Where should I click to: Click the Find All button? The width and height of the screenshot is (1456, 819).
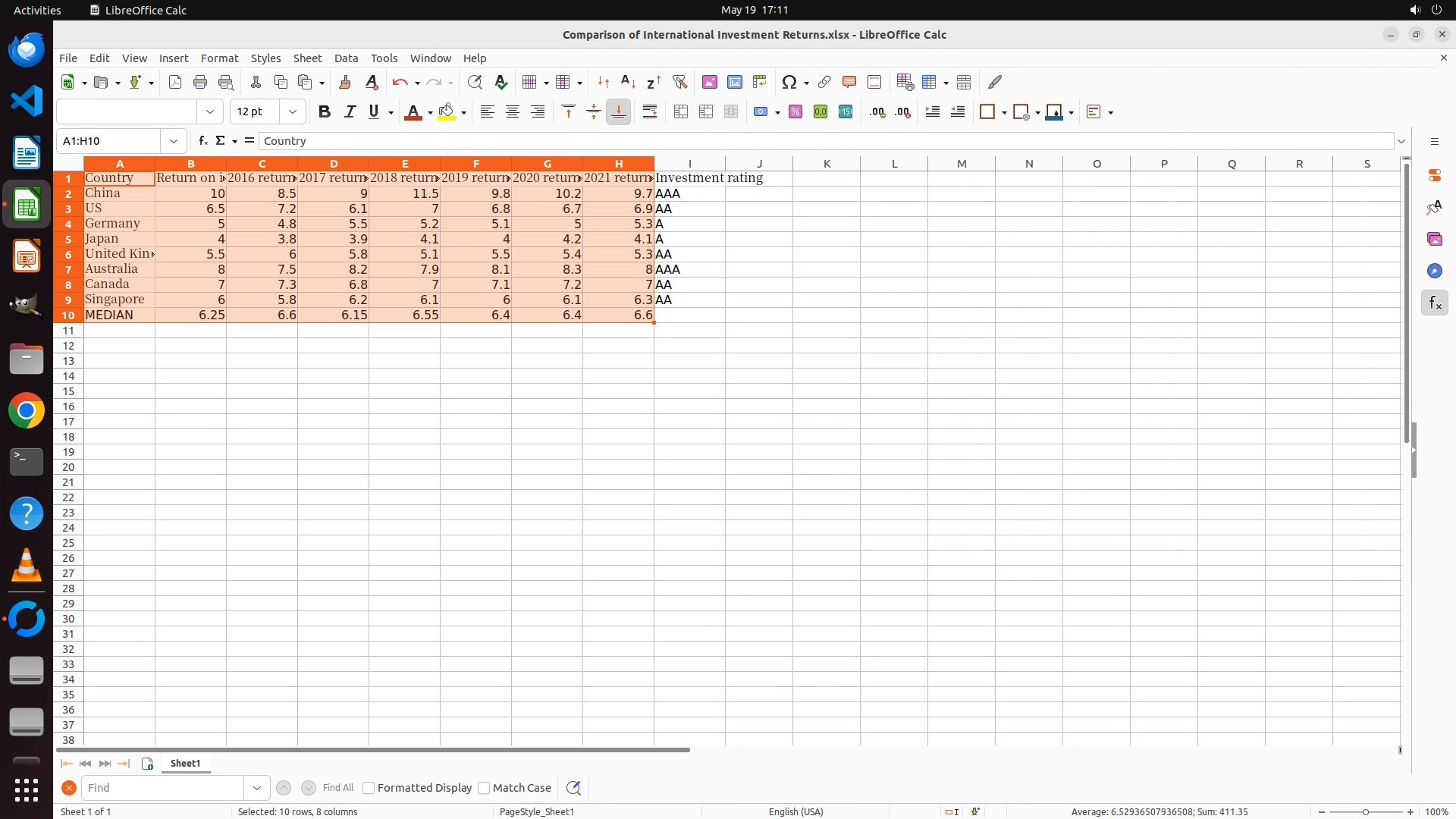coord(337,788)
